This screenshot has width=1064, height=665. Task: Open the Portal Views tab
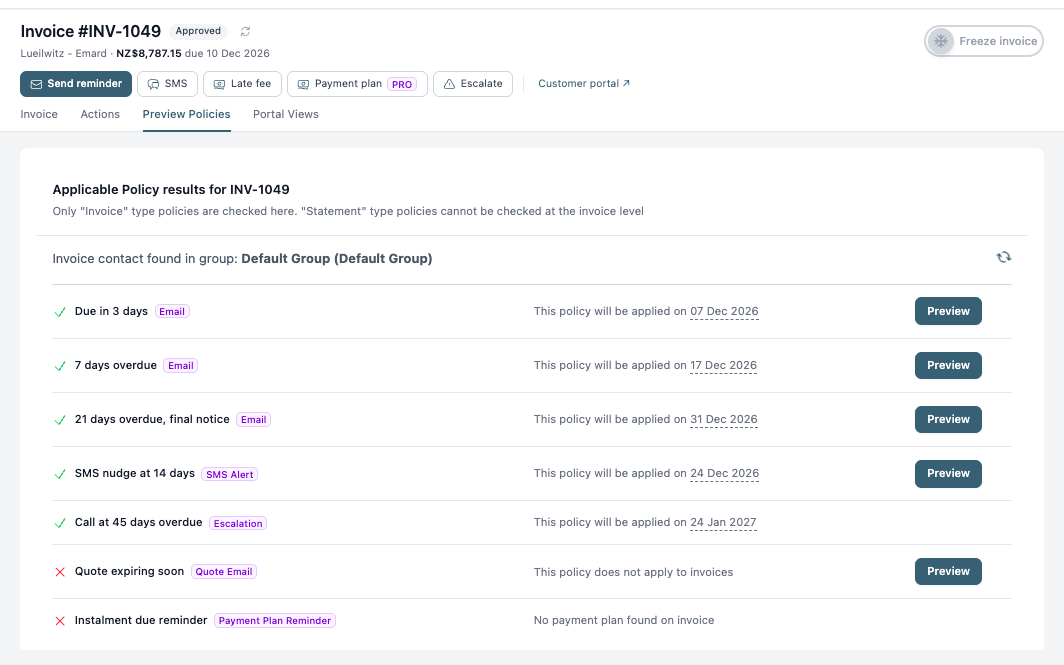(286, 114)
